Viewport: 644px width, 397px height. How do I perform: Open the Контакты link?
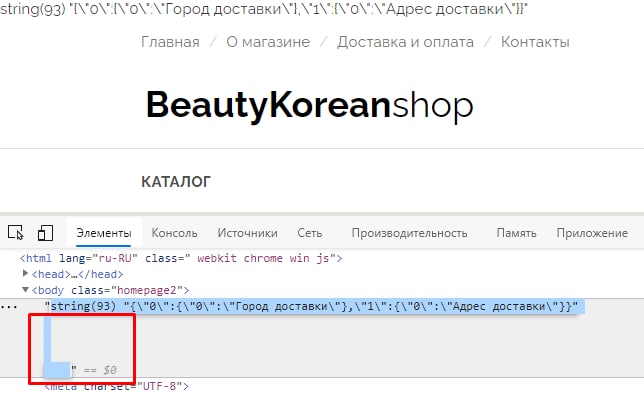[535, 42]
